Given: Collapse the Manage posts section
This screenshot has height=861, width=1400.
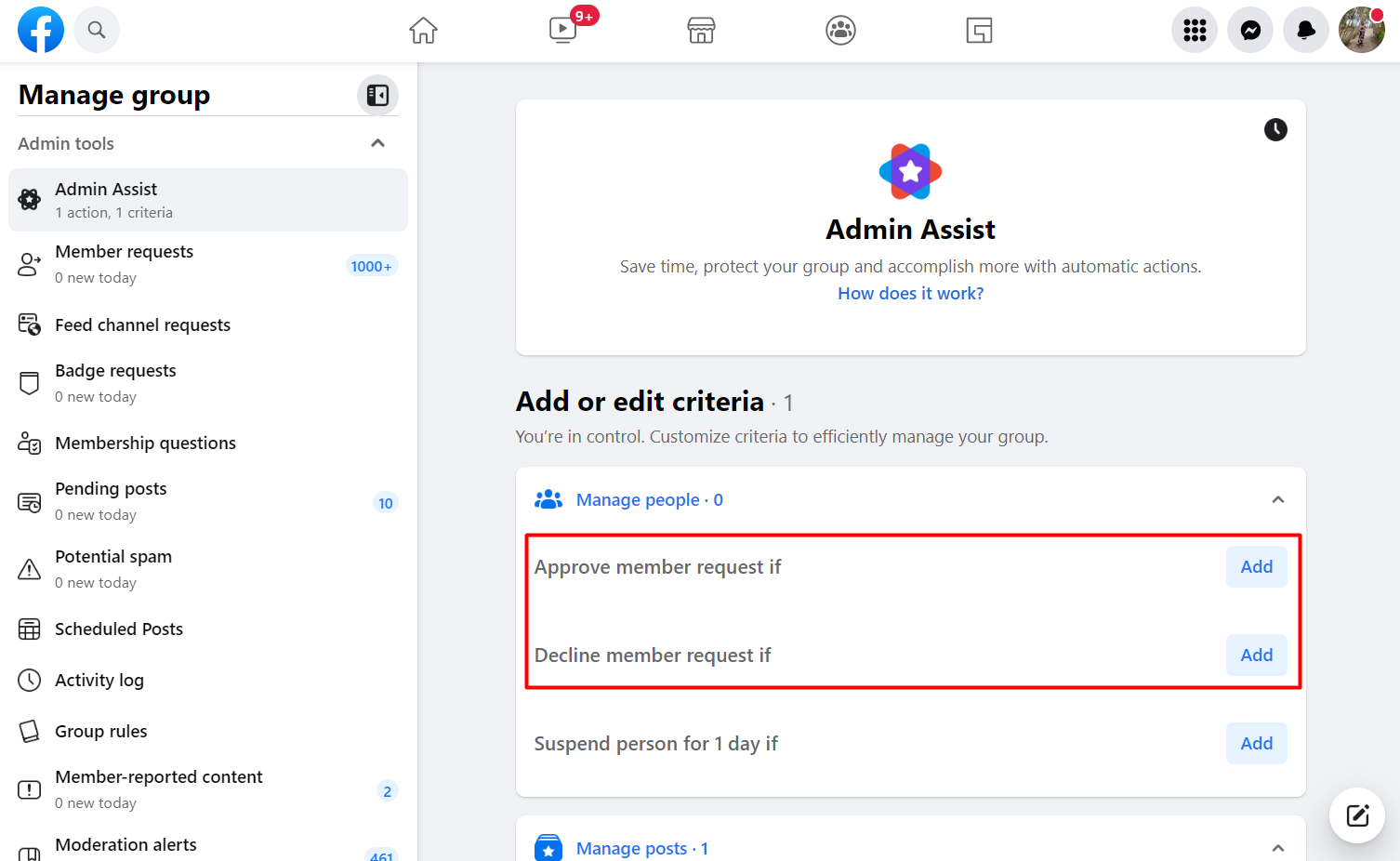Looking at the screenshot, I should [x=1278, y=847].
